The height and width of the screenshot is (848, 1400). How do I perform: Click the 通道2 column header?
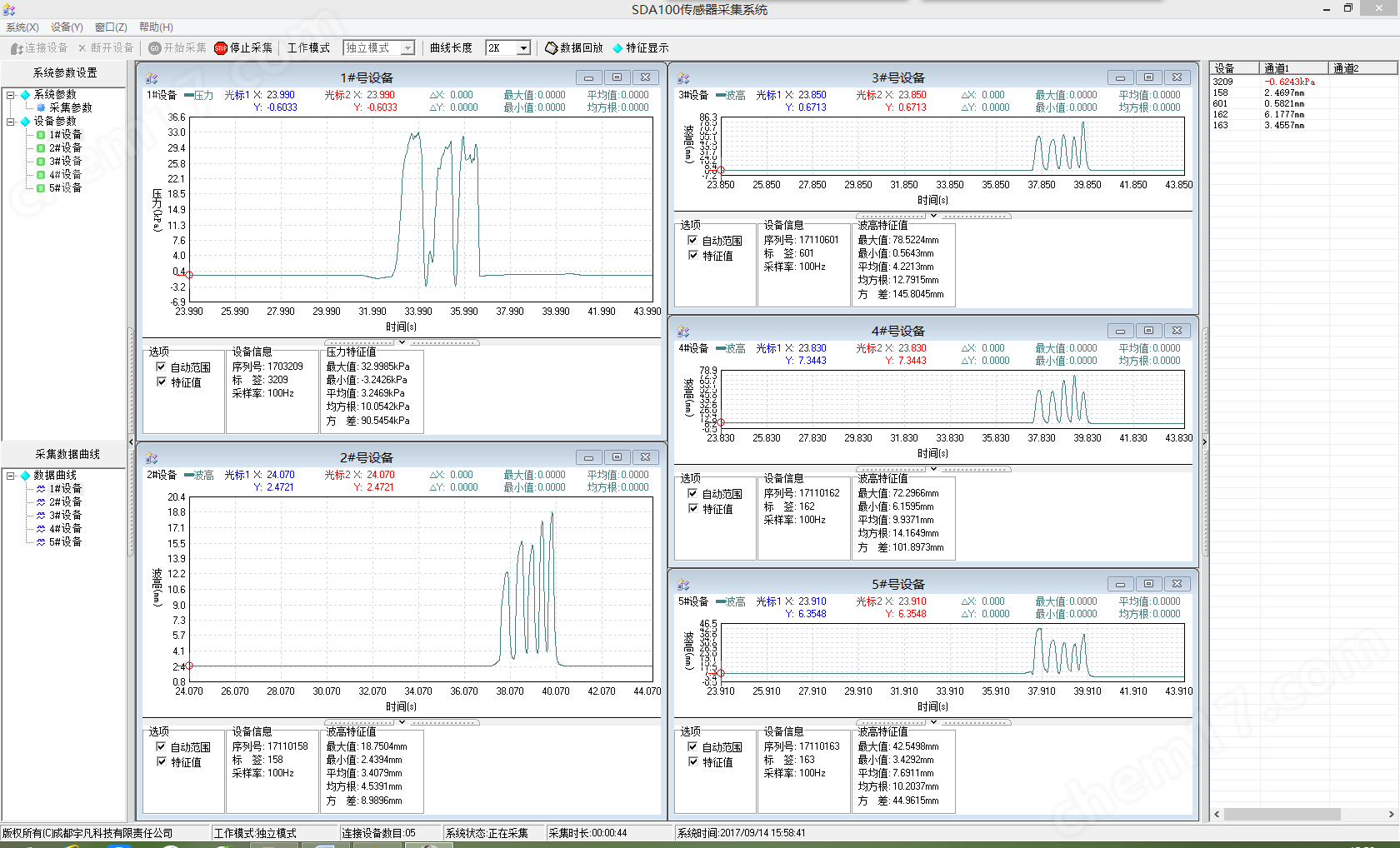(x=1363, y=68)
